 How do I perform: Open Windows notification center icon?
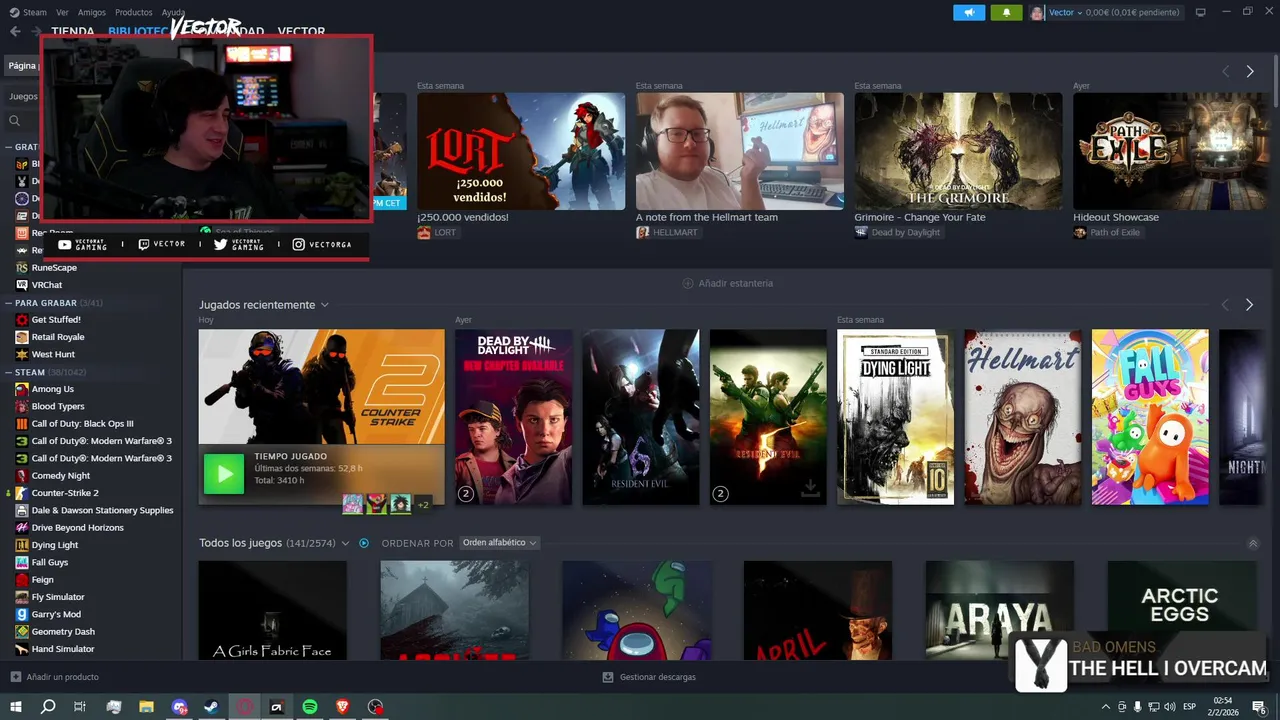(1259, 707)
